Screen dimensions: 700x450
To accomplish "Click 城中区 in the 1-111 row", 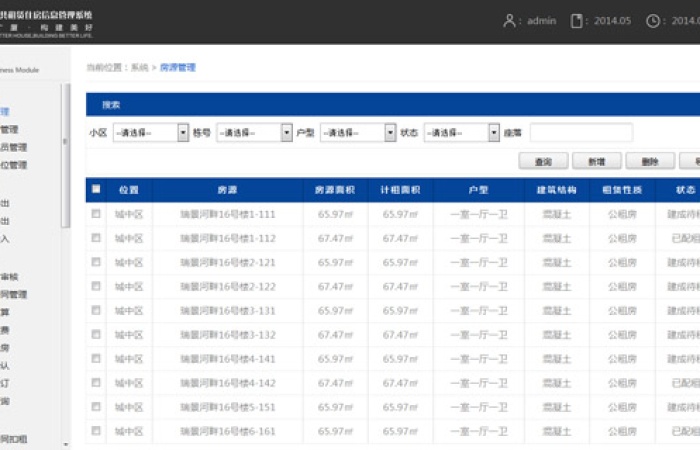I will pos(129,214).
